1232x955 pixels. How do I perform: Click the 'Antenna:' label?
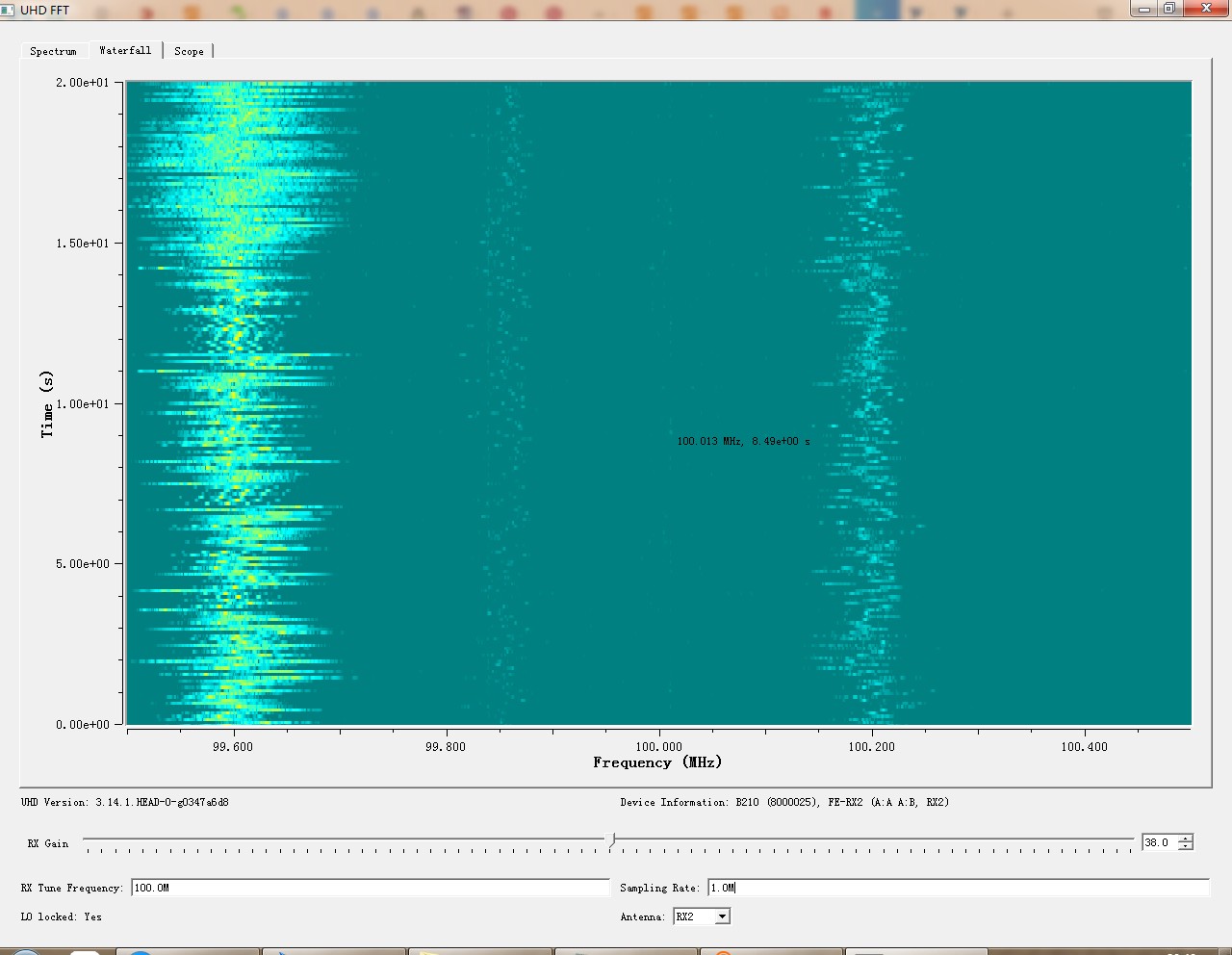pos(643,916)
